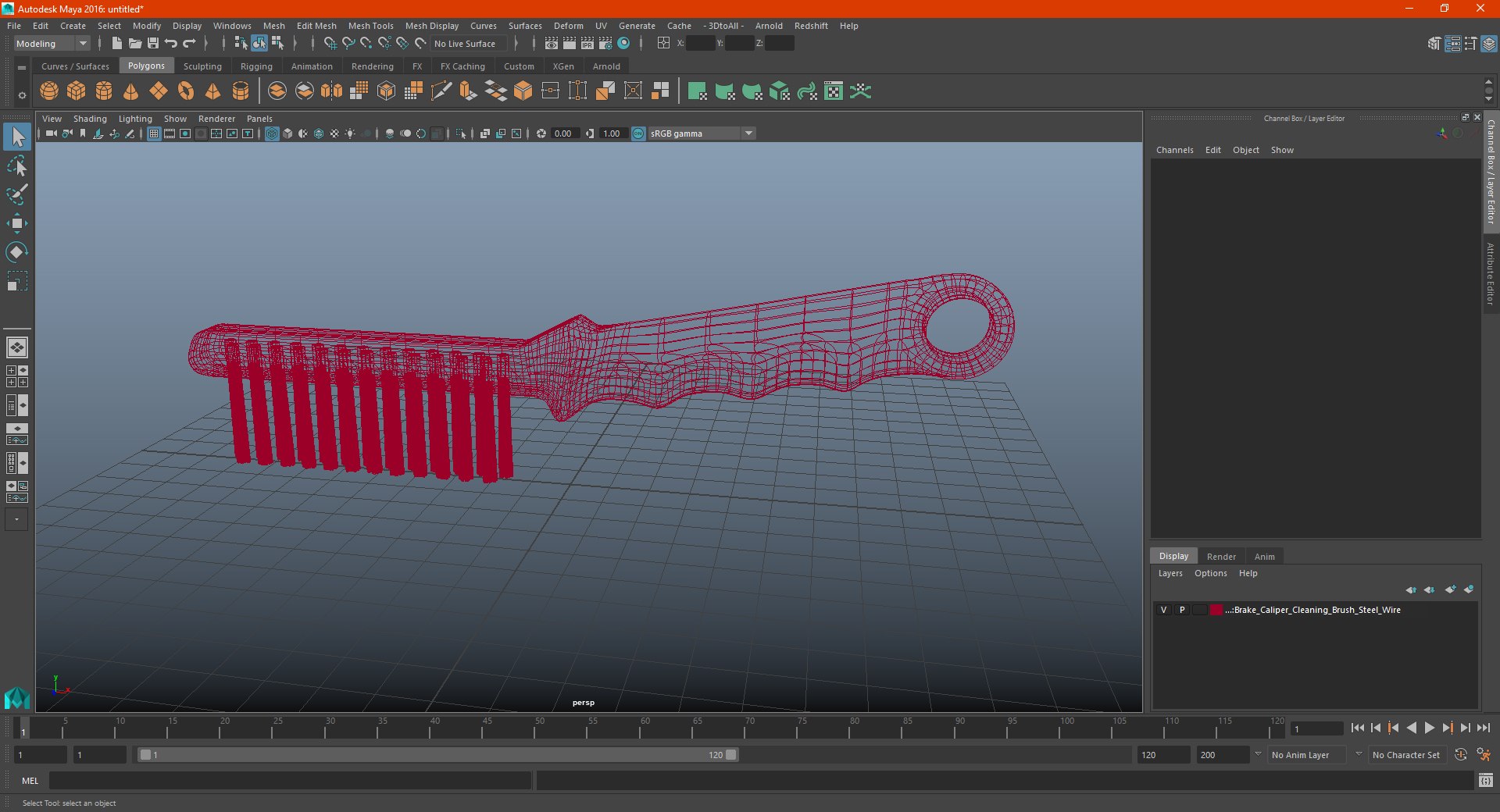
Task: Create a new scene from status line
Action: 117,44
